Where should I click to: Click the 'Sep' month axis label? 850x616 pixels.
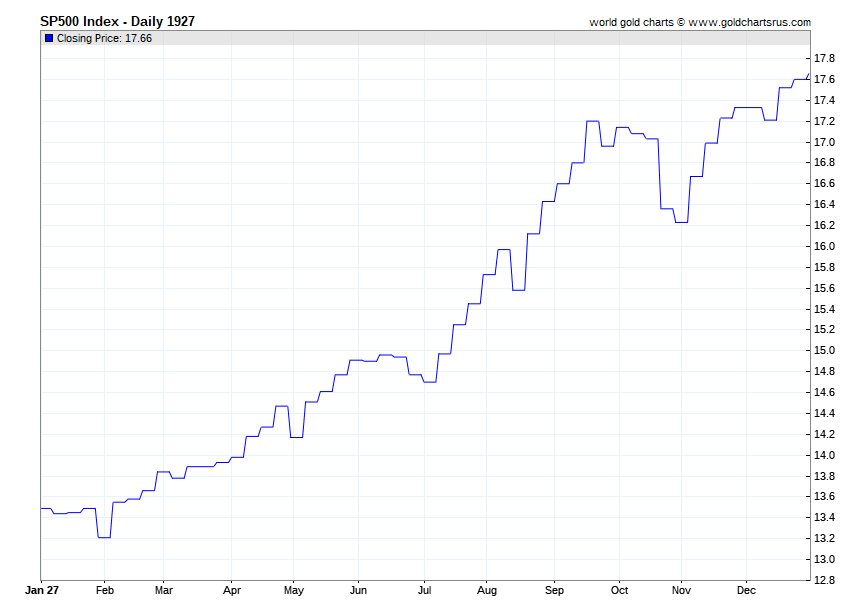(553, 591)
